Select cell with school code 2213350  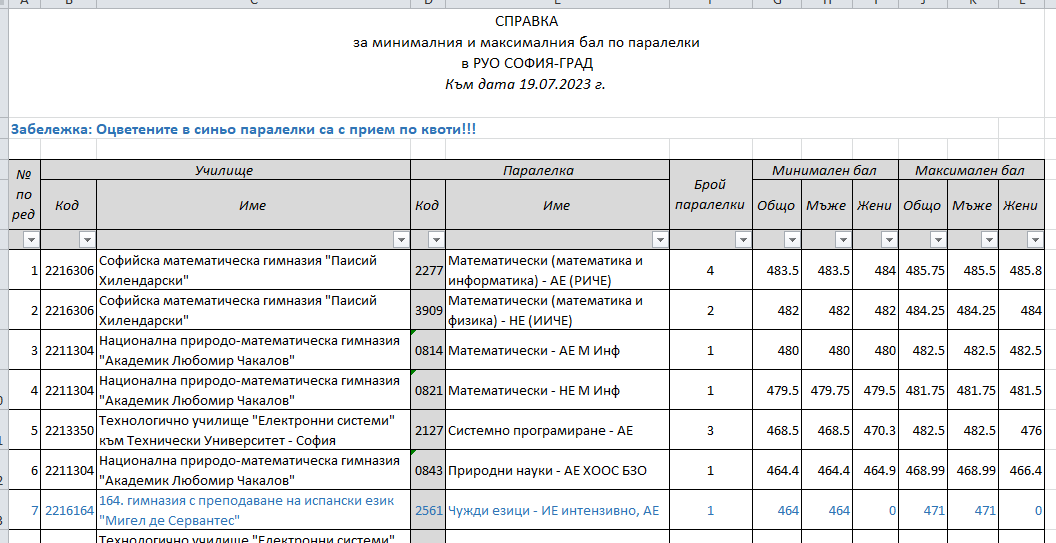tap(68, 430)
